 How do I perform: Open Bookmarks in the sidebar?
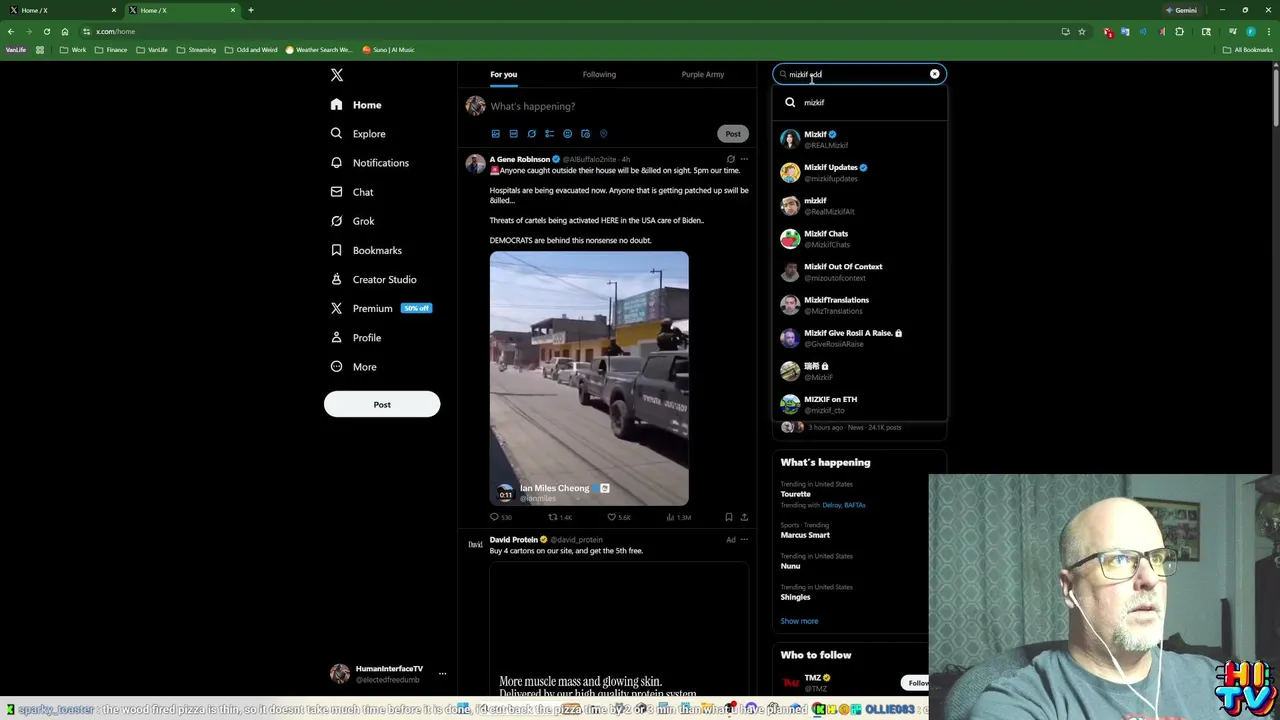(366, 250)
